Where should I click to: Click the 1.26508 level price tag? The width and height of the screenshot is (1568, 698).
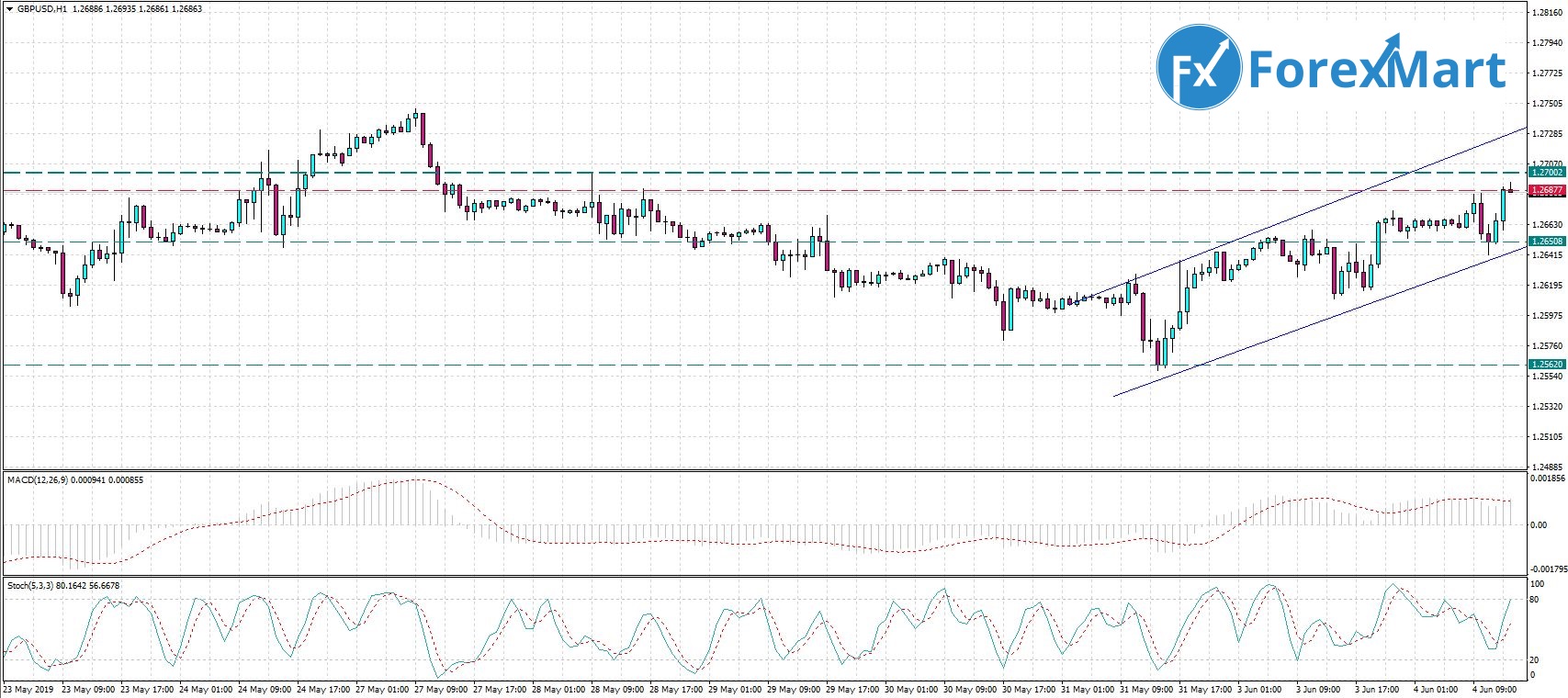[x=1547, y=242]
